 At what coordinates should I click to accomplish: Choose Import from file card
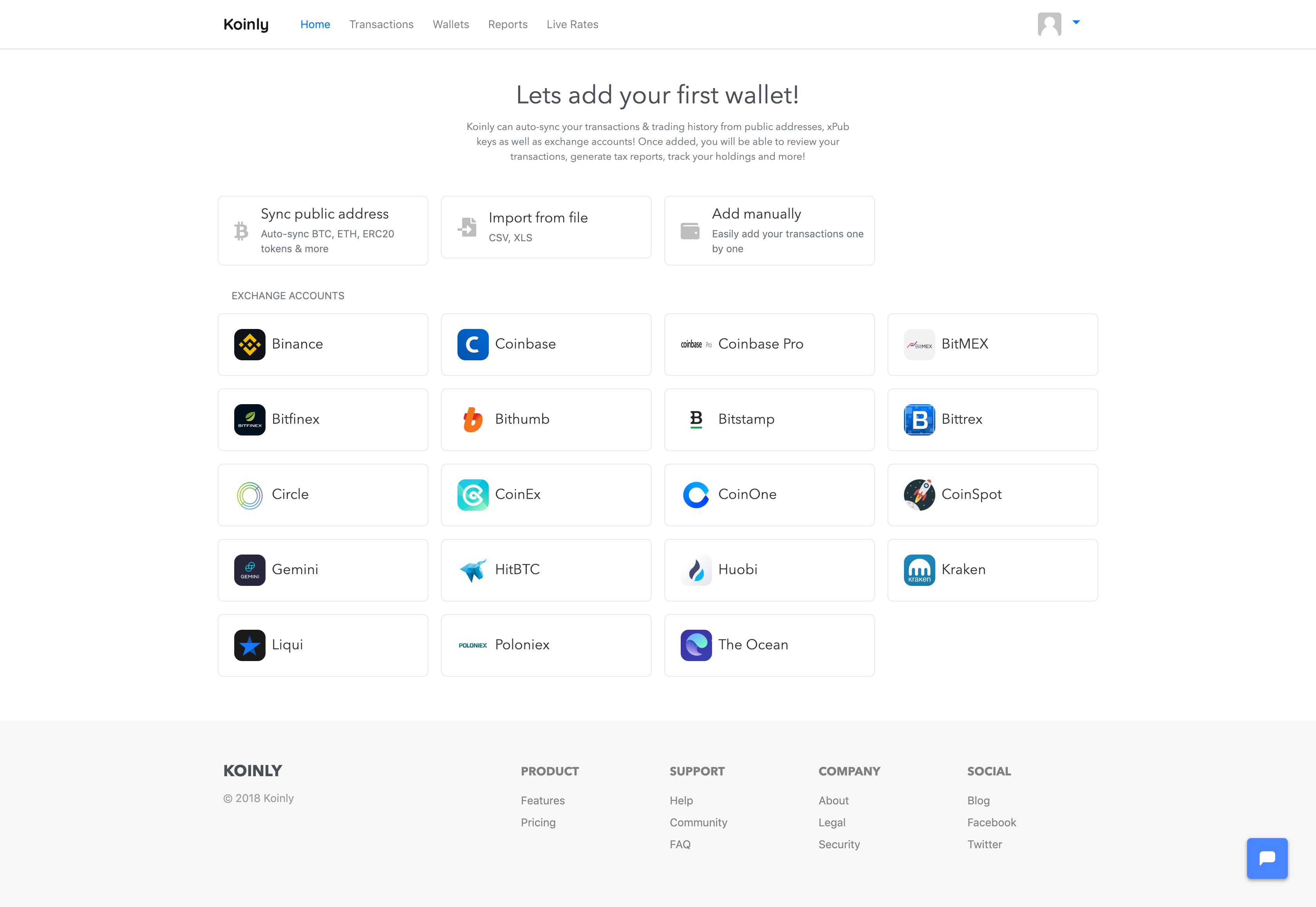click(x=546, y=227)
